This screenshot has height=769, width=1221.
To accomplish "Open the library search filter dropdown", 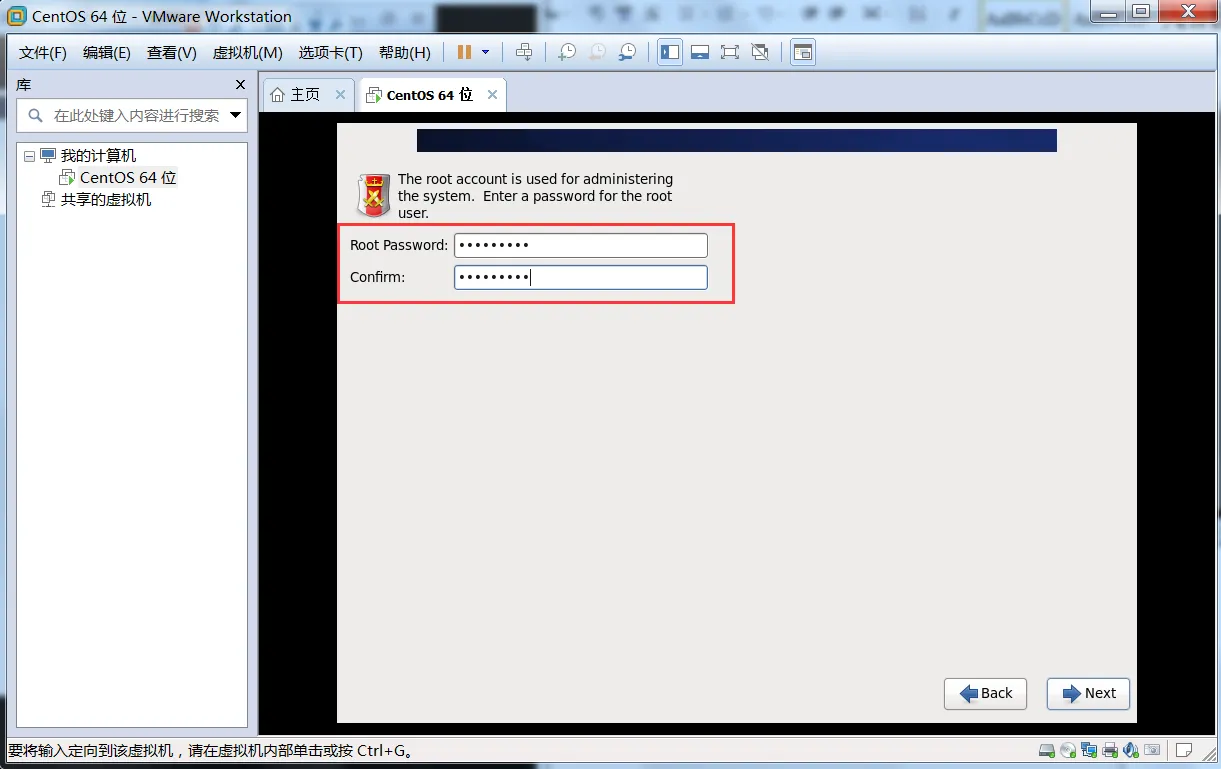I will 236,115.
